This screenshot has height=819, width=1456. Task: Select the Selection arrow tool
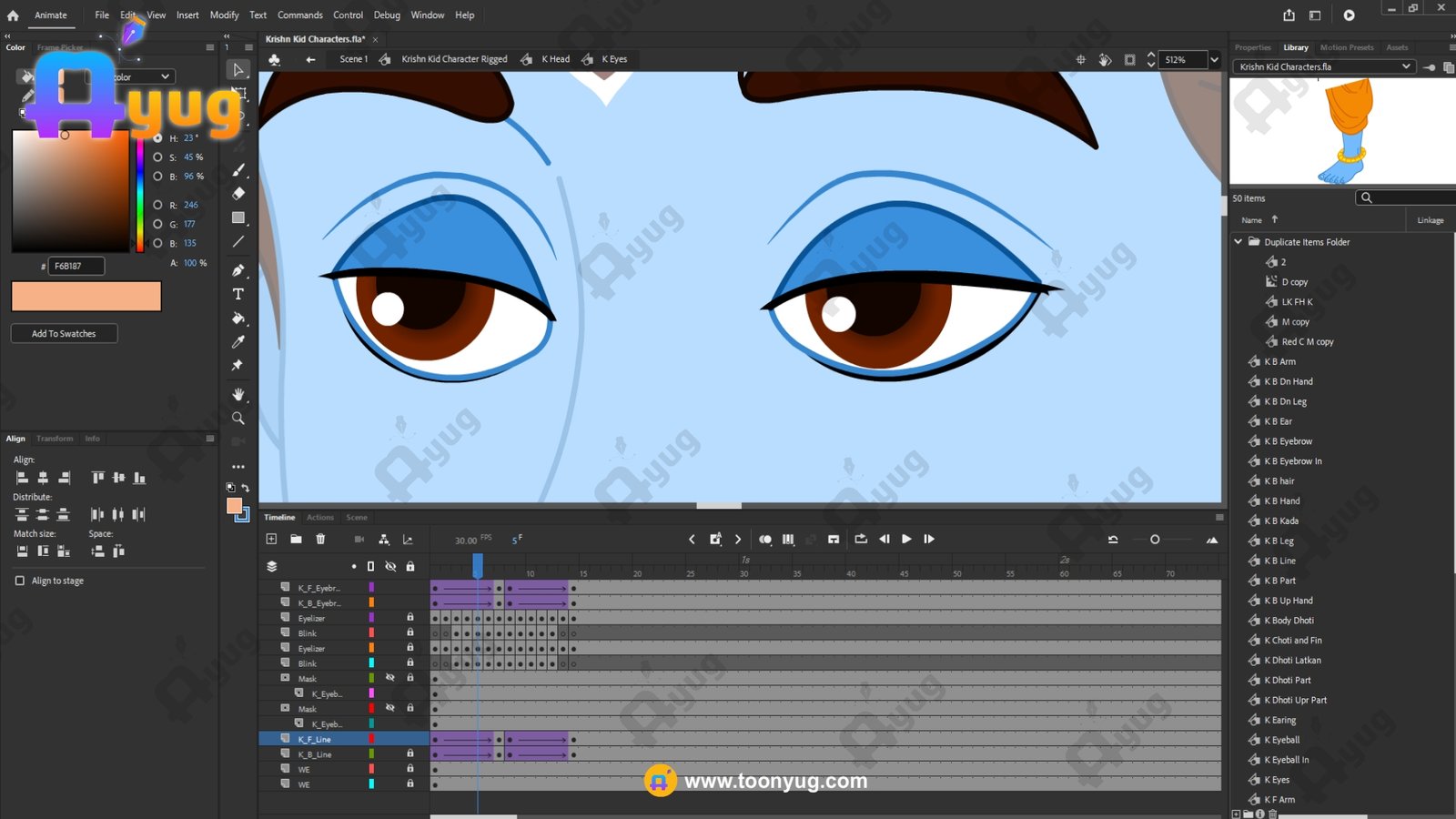(238, 70)
